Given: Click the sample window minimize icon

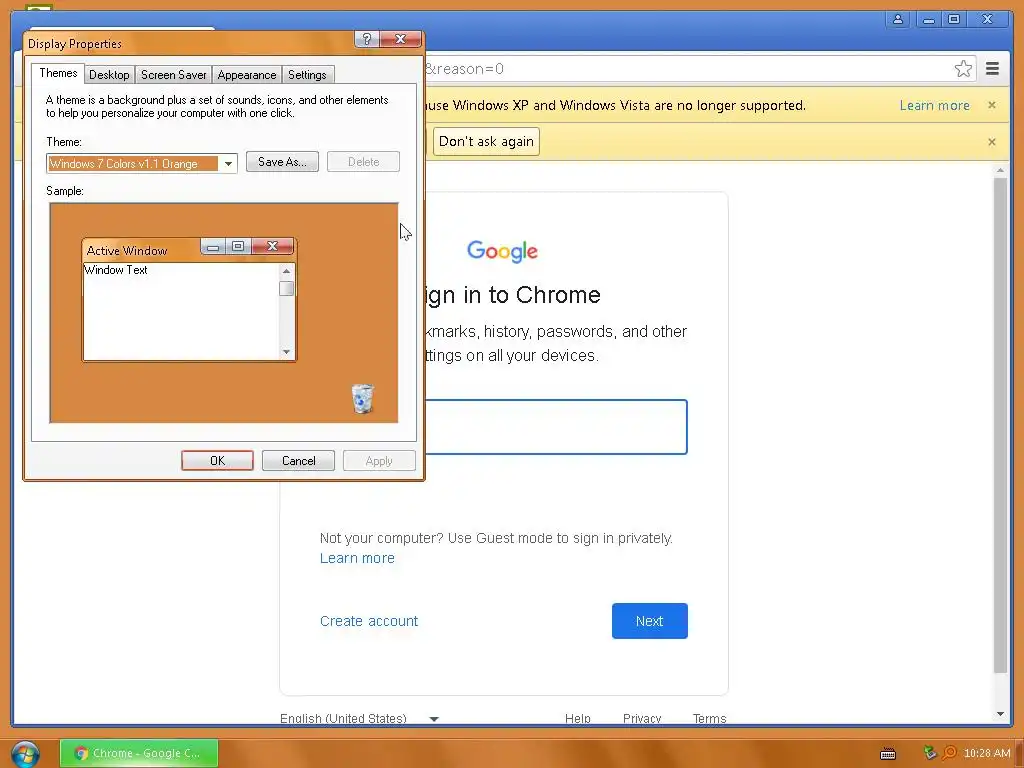Looking at the screenshot, I should click(x=213, y=246).
